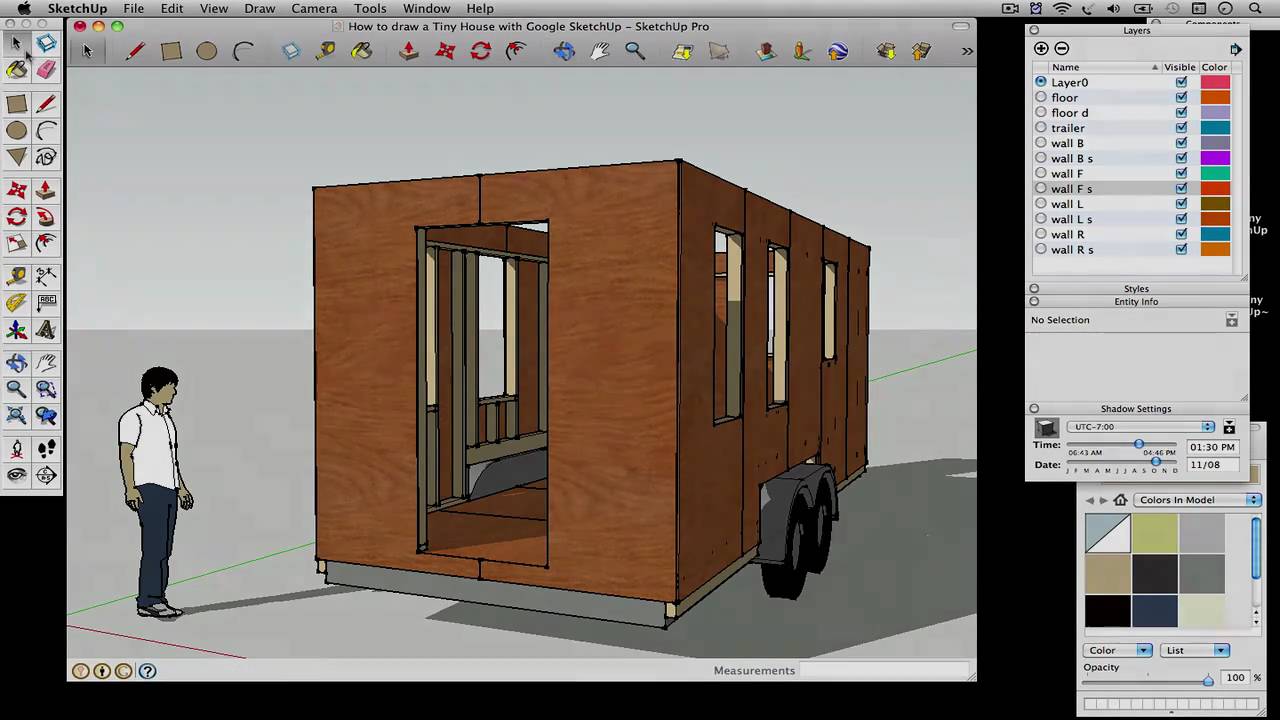Viewport: 1280px width, 720px height.
Task: Open the UTC-7:00 time zone dropdown
Action: pos(1140,427)
